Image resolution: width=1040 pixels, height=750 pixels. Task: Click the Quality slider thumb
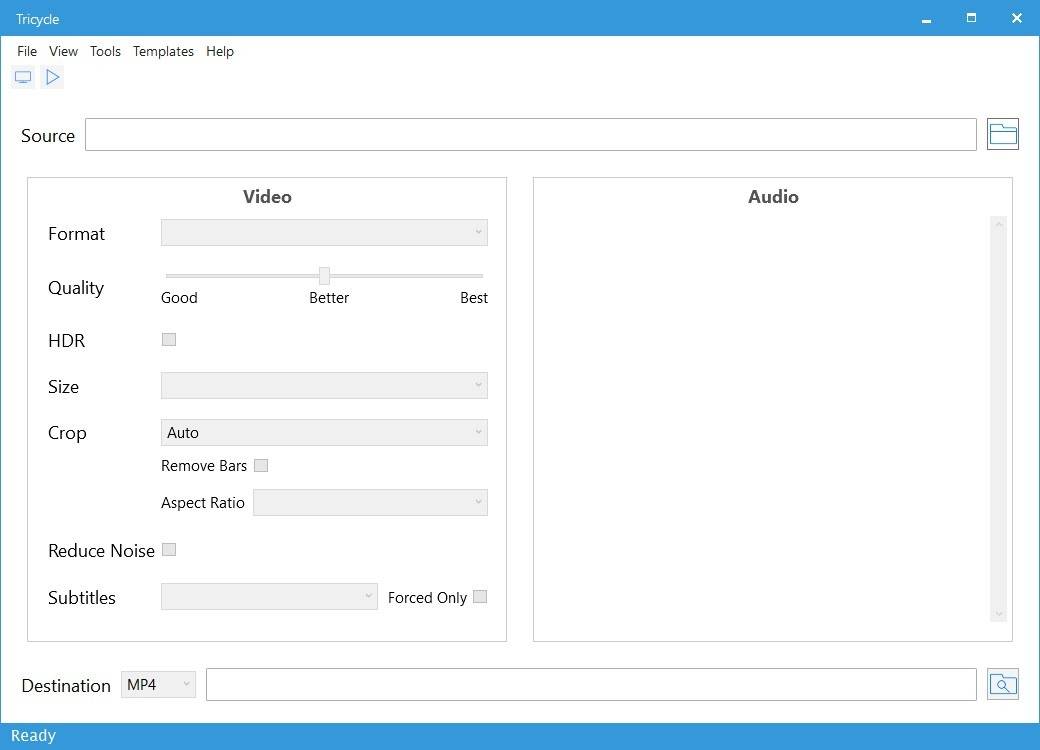click(324, 275)
